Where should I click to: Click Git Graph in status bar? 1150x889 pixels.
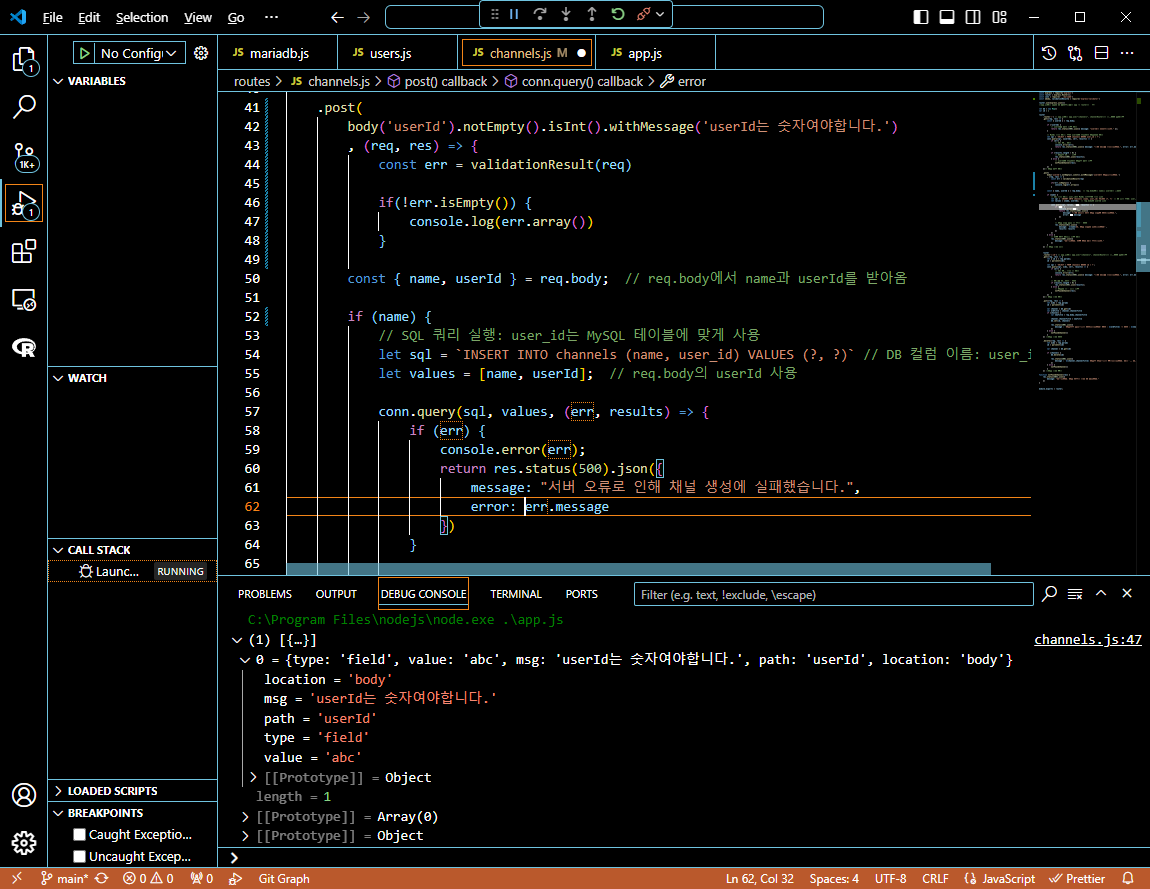284,879
